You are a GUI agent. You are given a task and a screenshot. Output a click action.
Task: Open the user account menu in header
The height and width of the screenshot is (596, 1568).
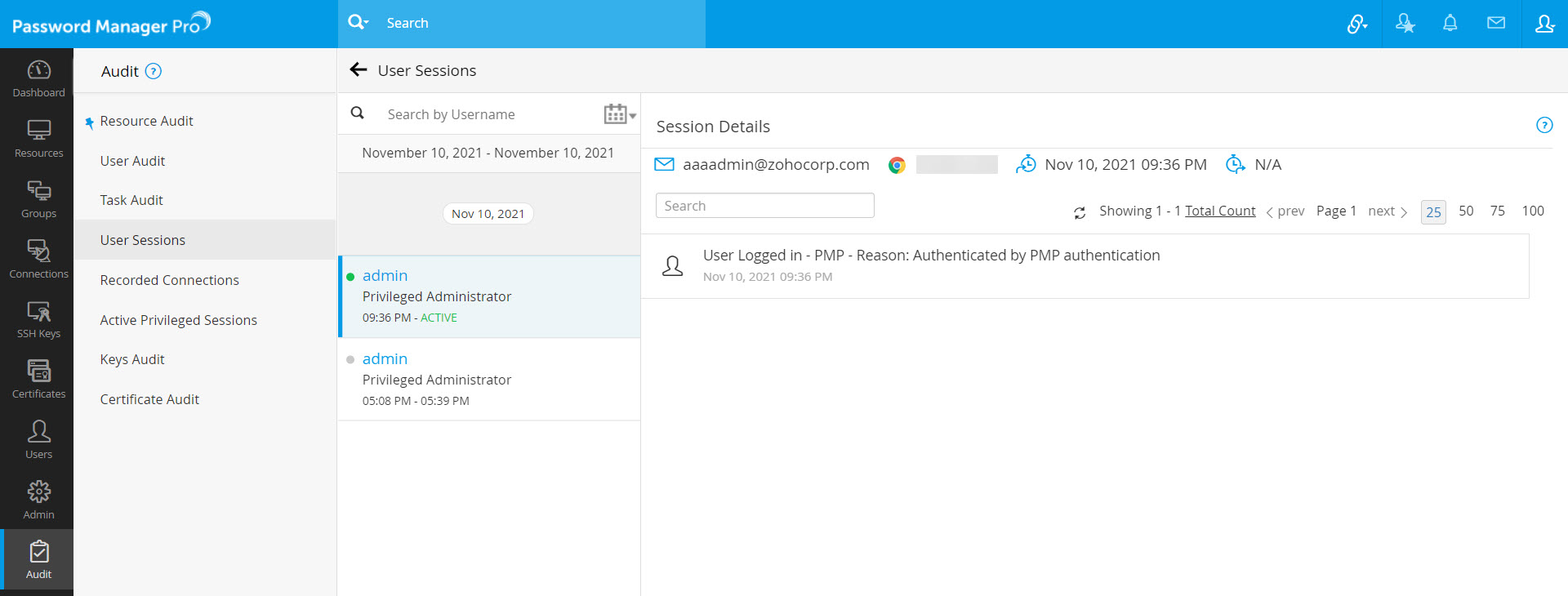point(1543,24)
